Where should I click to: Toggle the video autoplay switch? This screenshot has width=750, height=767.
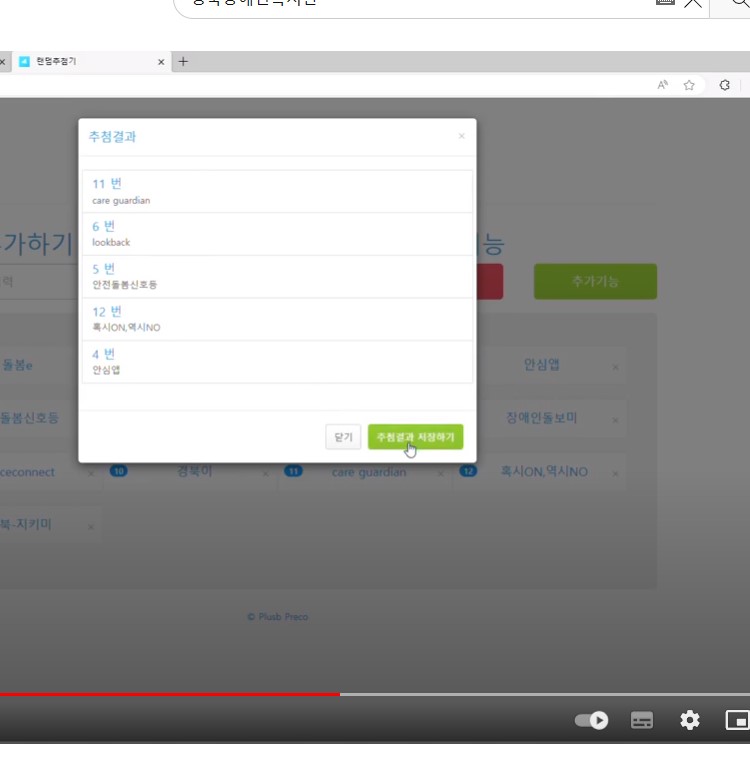click(591, 720)
